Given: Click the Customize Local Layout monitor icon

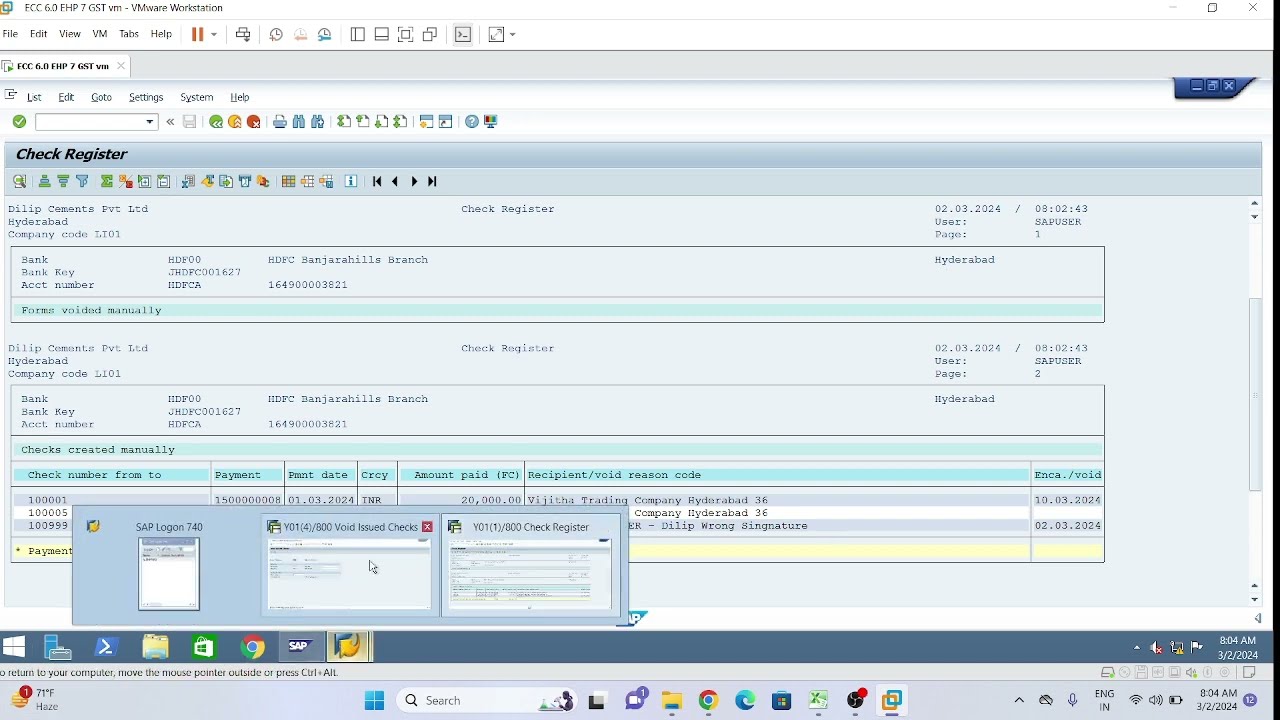Looking at the screenshot, I should (491, 122).
